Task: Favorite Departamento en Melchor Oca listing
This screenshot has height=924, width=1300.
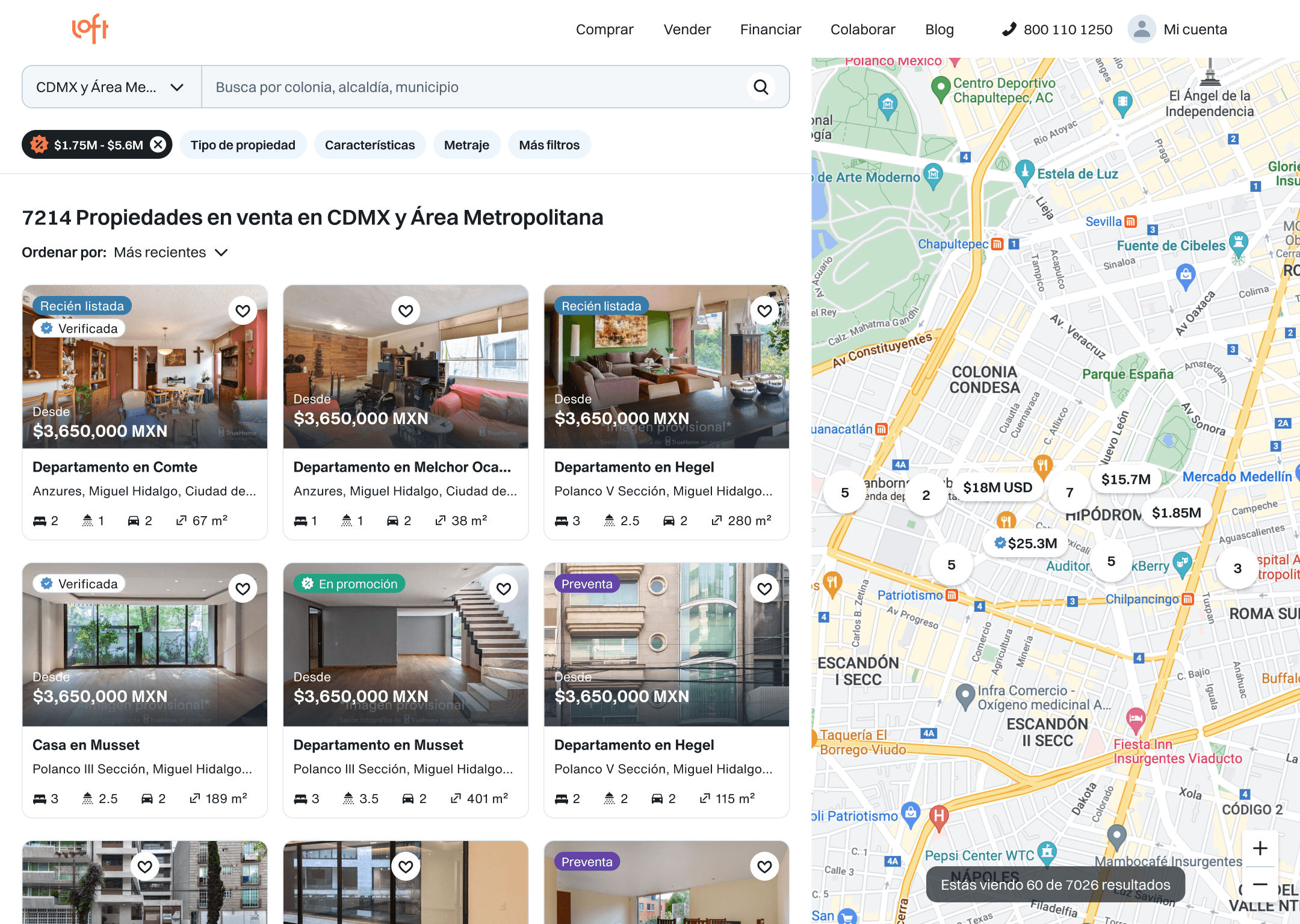Action: pyautogui.click(x=406, y=310)
